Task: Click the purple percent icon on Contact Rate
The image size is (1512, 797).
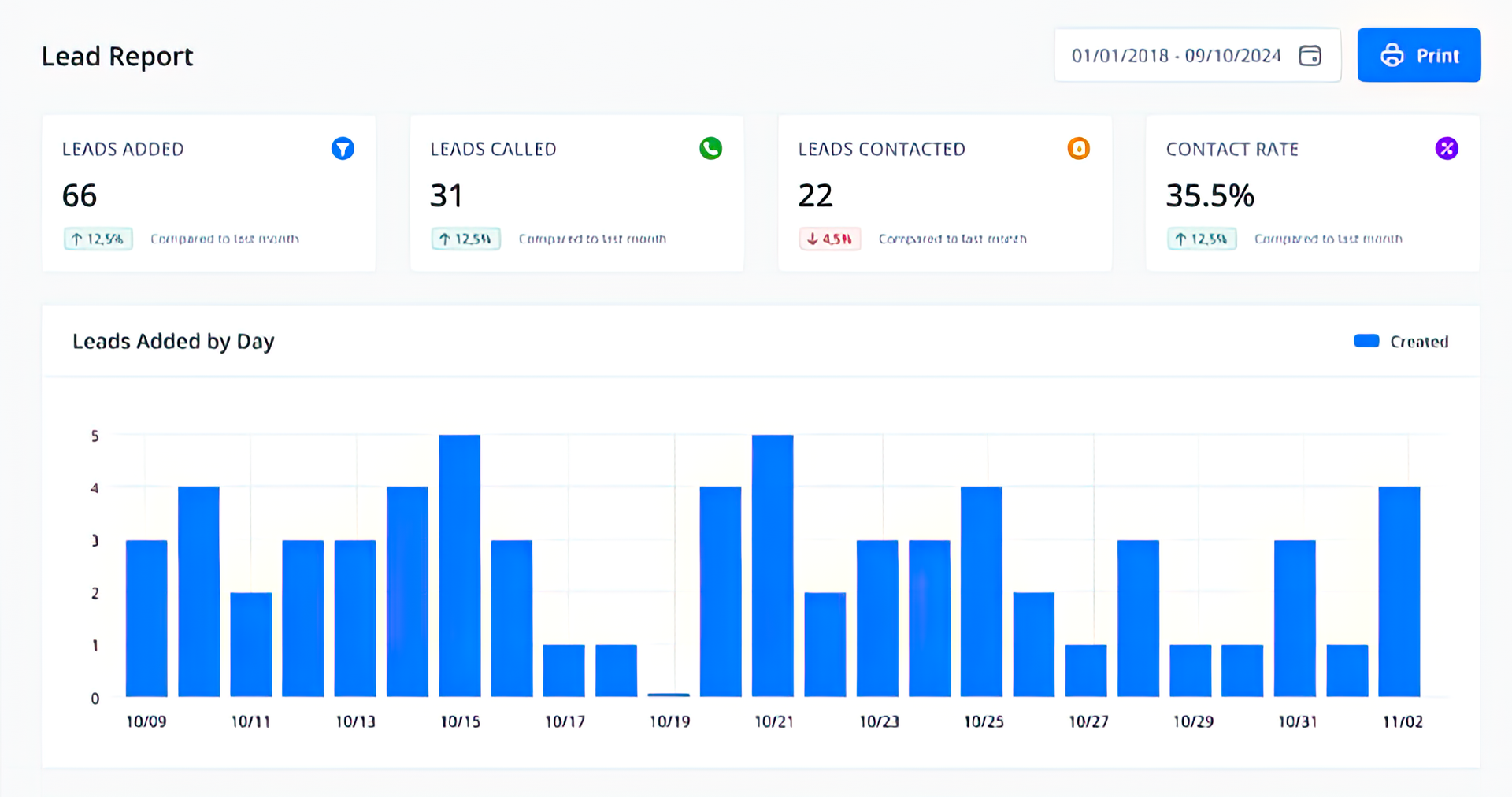Action: pyautogui.click(x=1446, y=148)
